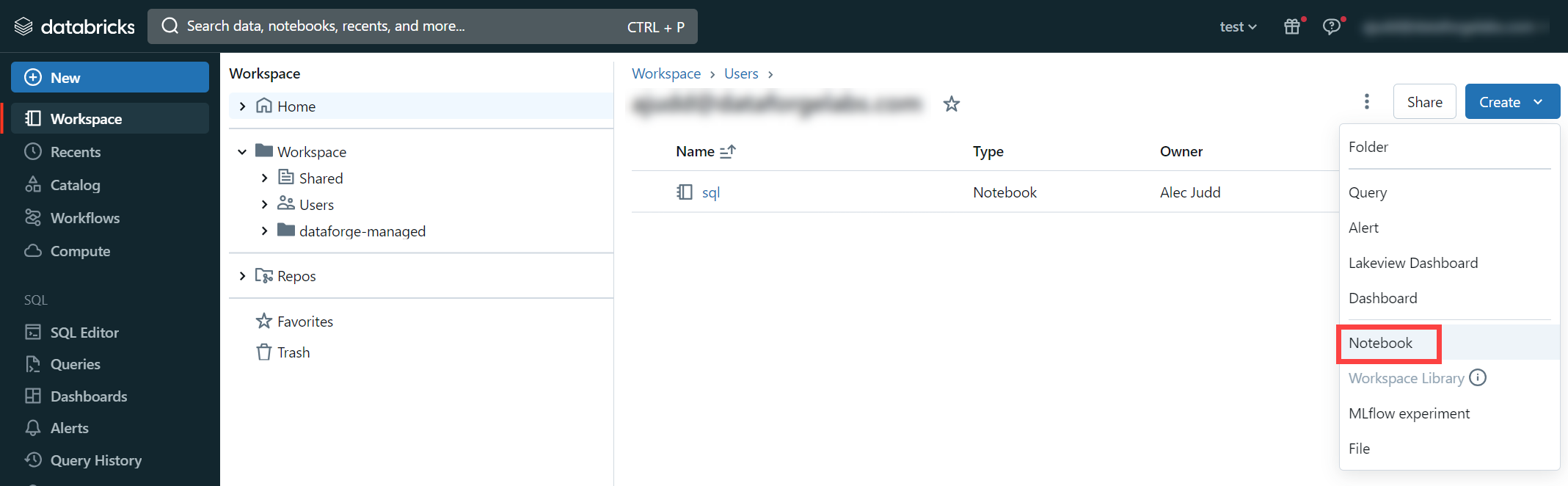The image size is (1568, 486).
Task: Click the Alerts bell icon
Action: pos(33,427)
